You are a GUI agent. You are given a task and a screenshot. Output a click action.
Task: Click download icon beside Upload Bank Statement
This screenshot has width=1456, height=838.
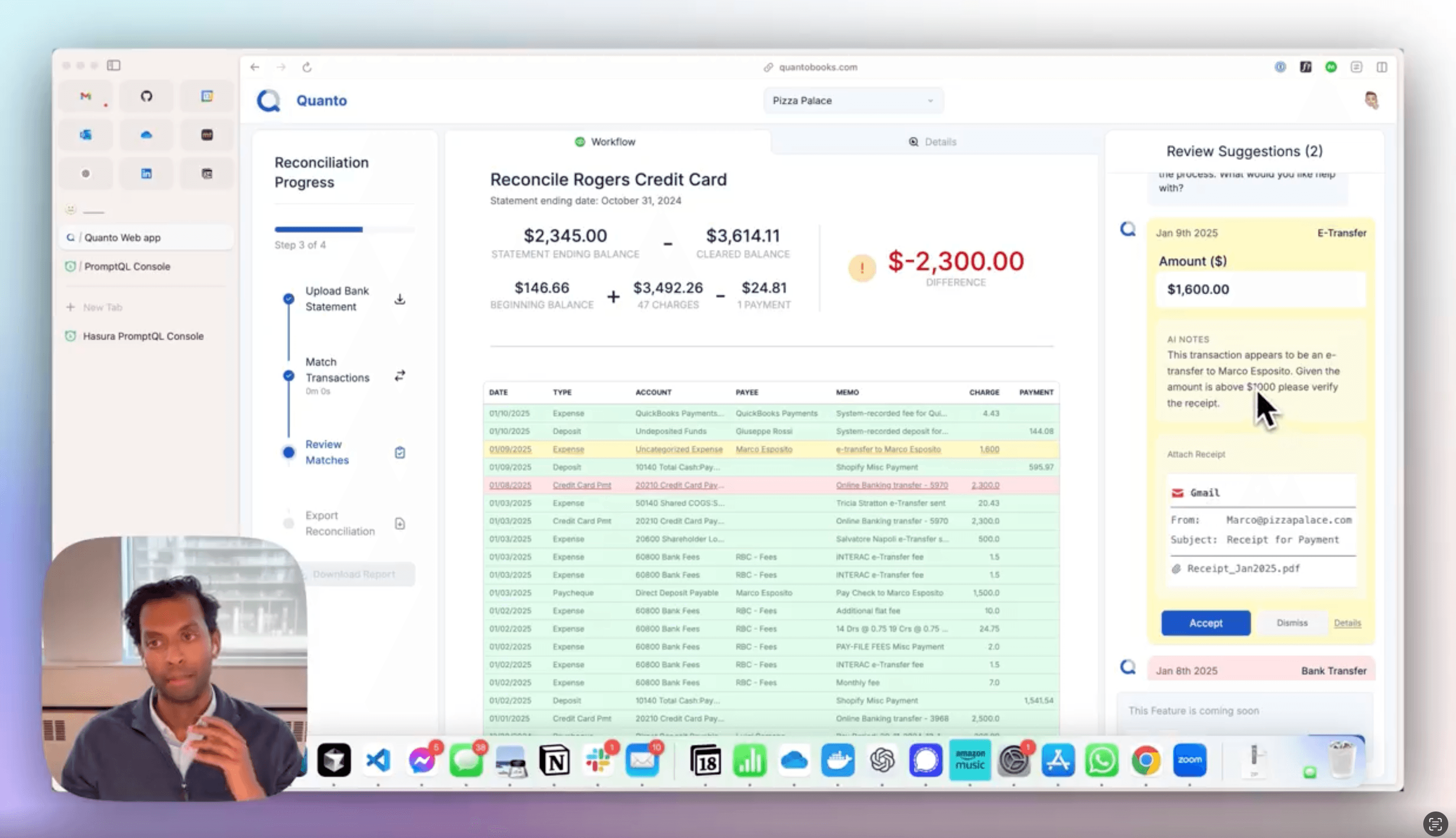400,299
